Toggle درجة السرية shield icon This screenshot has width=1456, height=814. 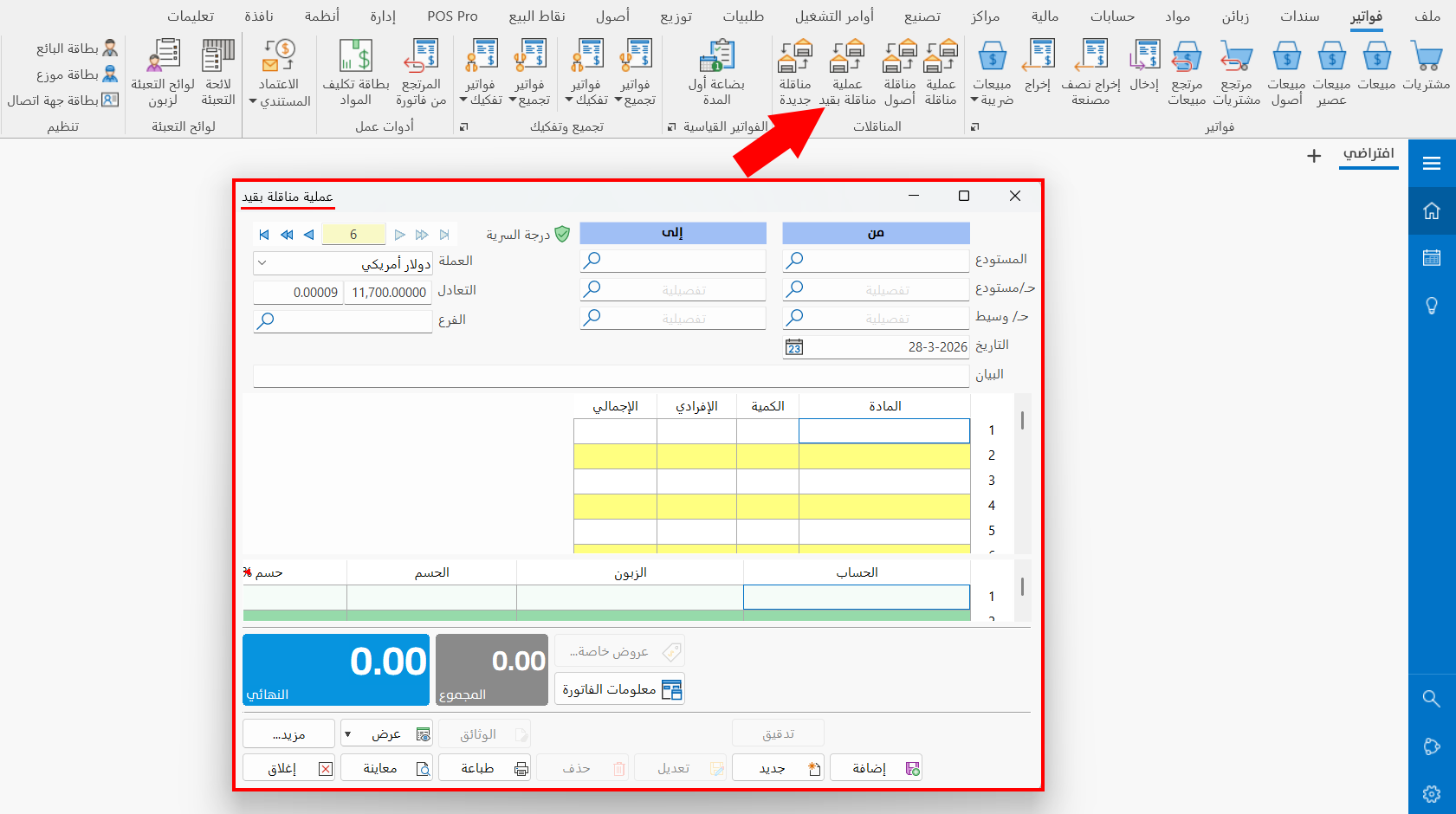point(562,234)
